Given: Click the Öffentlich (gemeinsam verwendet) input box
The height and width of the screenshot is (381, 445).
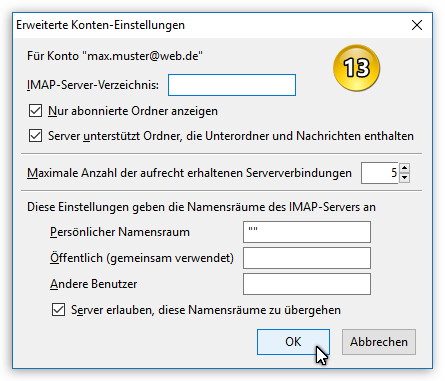Looking at the screenshot, I should click(307, 258).
